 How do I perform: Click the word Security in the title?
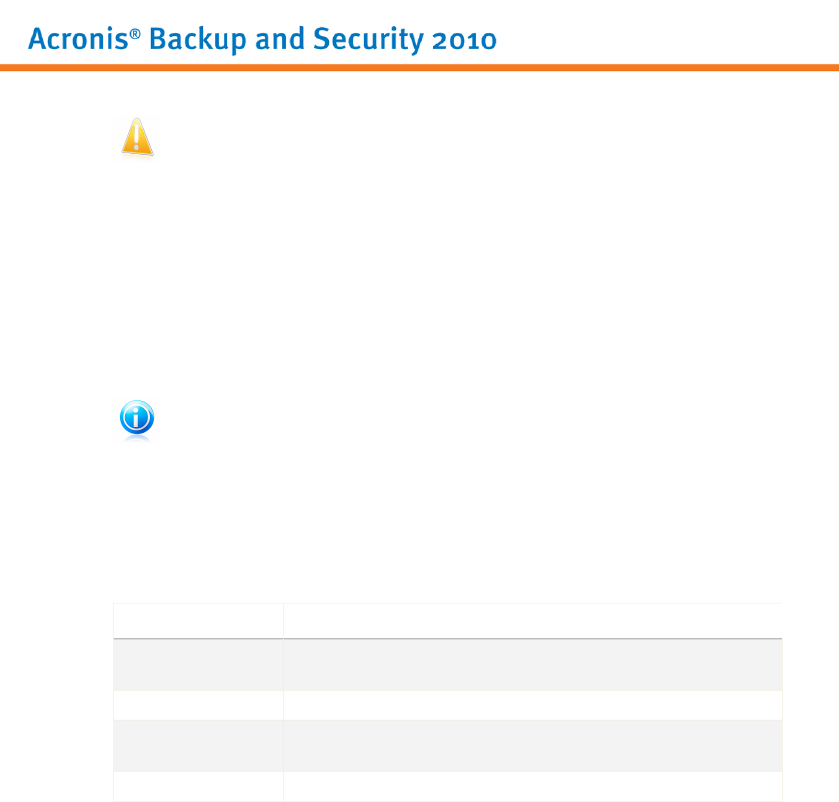coord(368,40)
